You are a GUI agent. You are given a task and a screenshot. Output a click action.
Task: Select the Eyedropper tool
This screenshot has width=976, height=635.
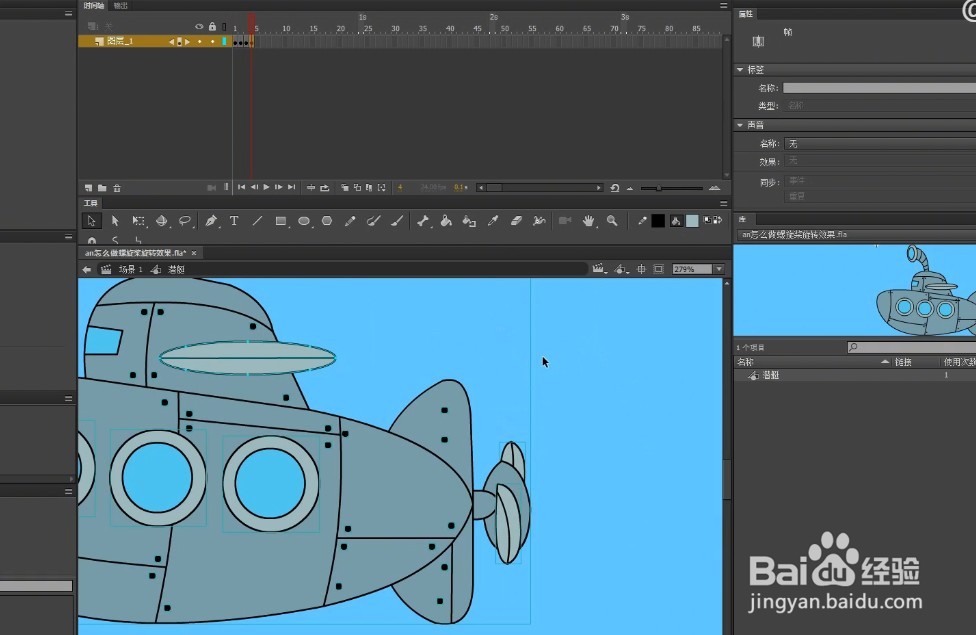click(493, 220)
